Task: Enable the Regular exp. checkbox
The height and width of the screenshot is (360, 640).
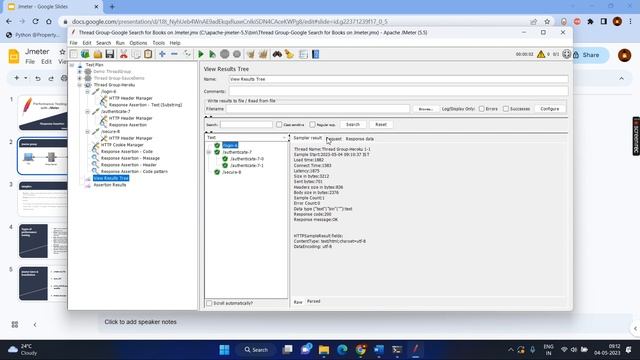Action: 313,124
